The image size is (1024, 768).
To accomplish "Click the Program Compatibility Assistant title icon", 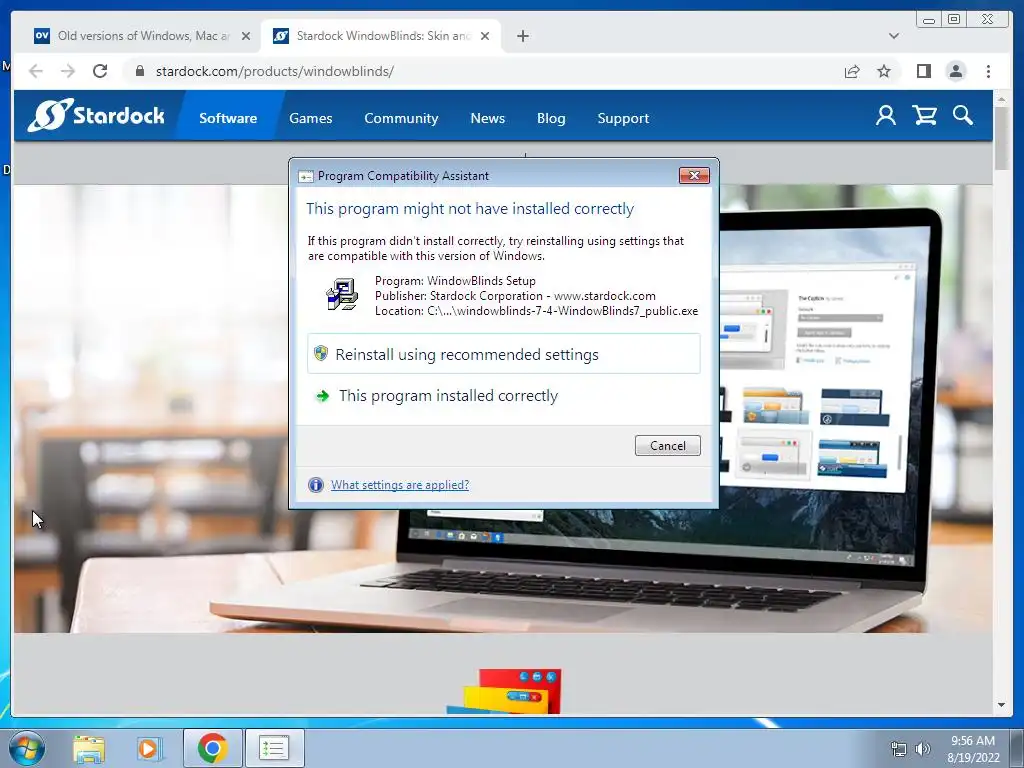I will [x=306, y=176].
